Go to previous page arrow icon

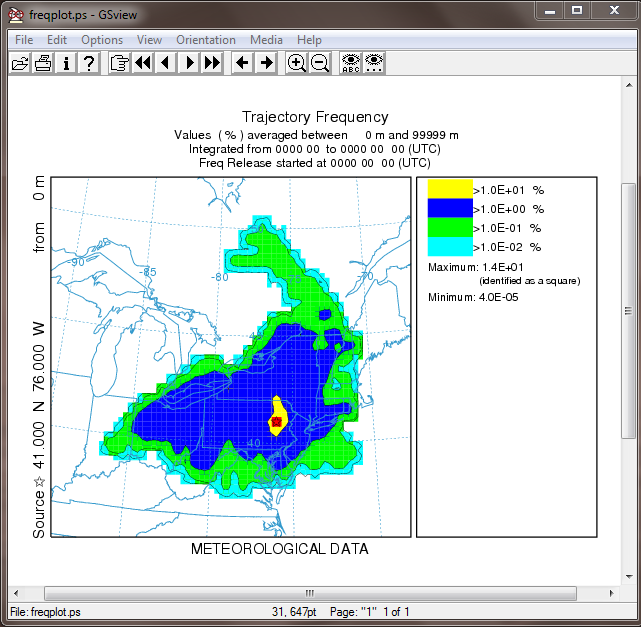coord(166,63)
